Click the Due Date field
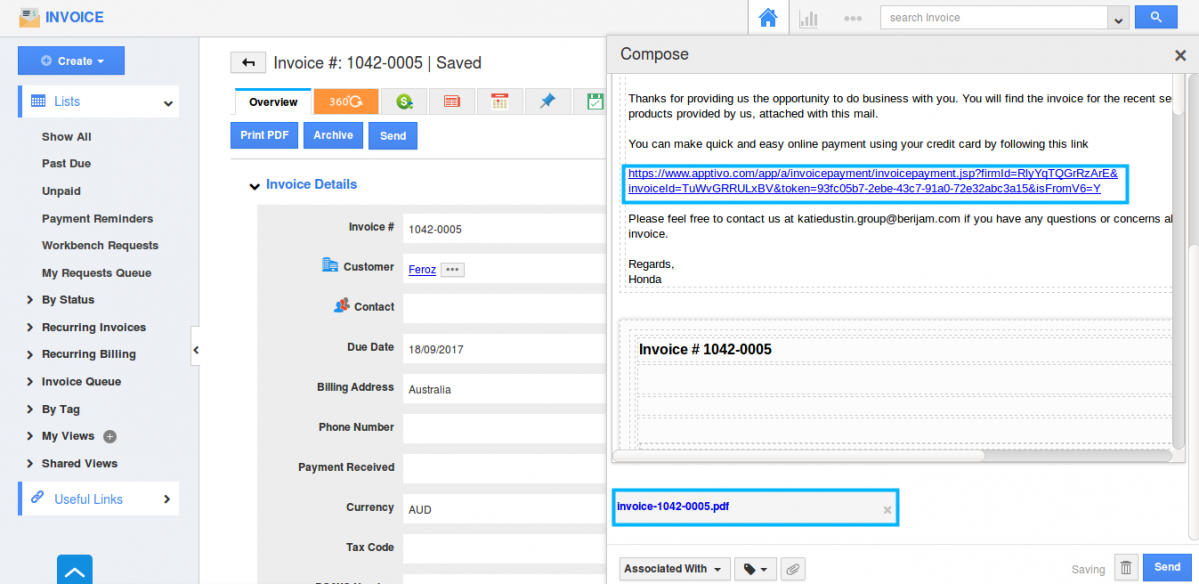The width and height of the screenshot is (1199, 584). [505, 349]
